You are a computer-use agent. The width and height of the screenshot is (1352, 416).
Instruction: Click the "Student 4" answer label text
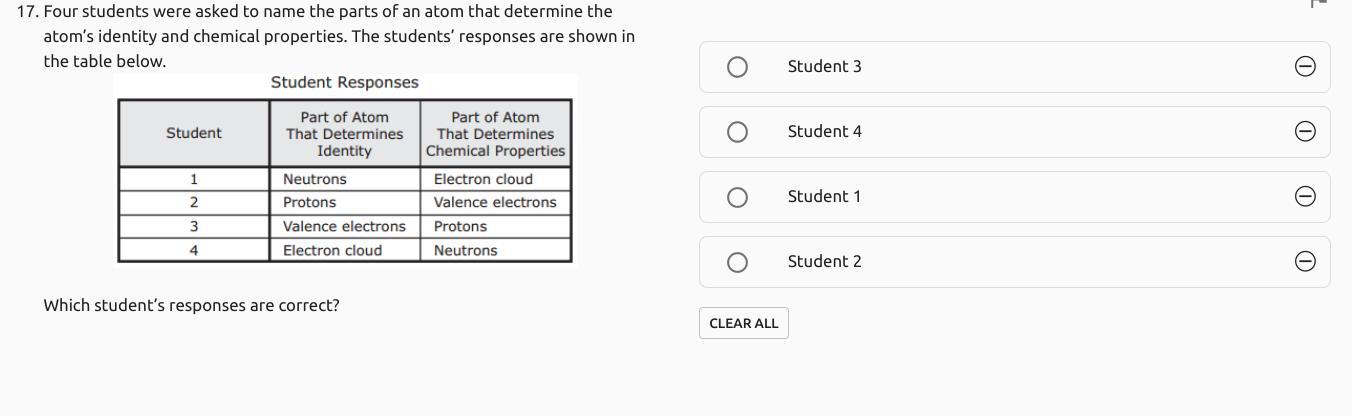[824, 132]
